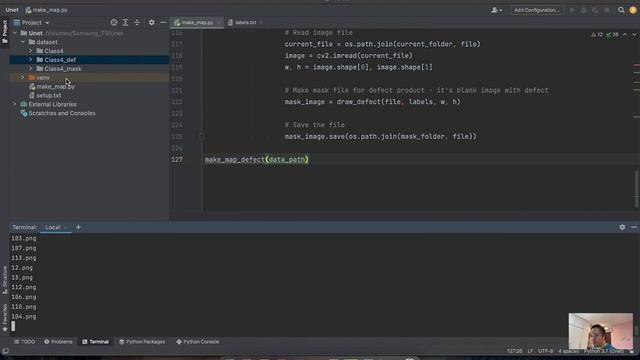This screenshot has height=360, width=640.
Task: Click the Expand All icon in Project panel
Action: click(125, 22)
